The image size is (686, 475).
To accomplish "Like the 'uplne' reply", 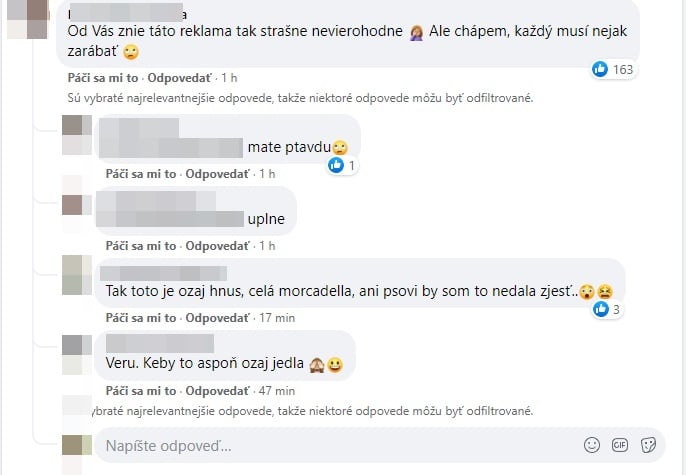I will pos(140,246).
